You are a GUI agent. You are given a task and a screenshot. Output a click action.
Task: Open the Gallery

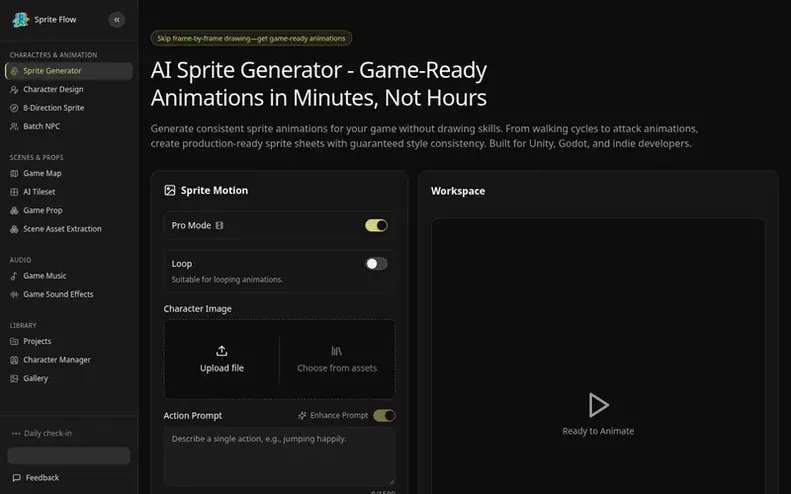pos(69,378)
